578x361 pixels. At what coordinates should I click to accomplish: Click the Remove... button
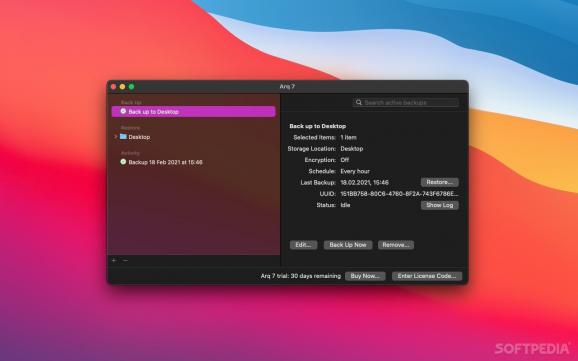point(396,245)
